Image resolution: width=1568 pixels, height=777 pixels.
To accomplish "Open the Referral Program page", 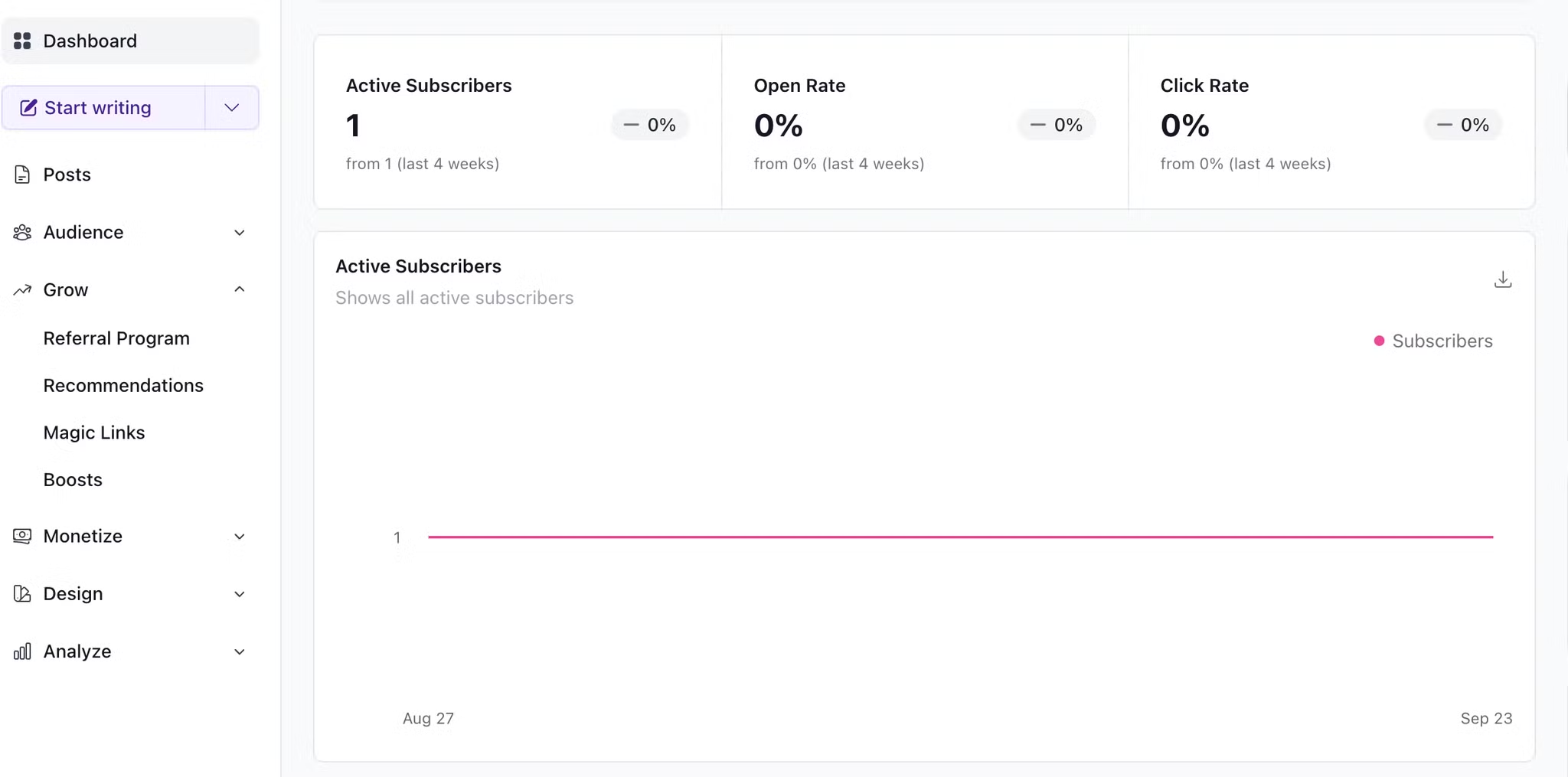I will (x=116, y=338).
